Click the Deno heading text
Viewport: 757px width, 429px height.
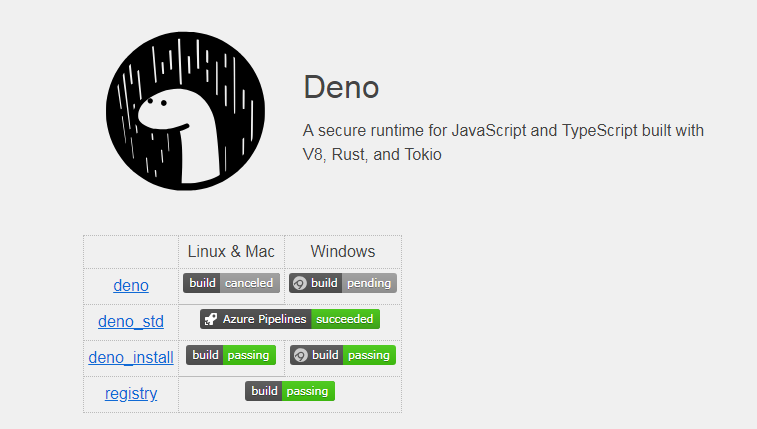tap(341, 87)
